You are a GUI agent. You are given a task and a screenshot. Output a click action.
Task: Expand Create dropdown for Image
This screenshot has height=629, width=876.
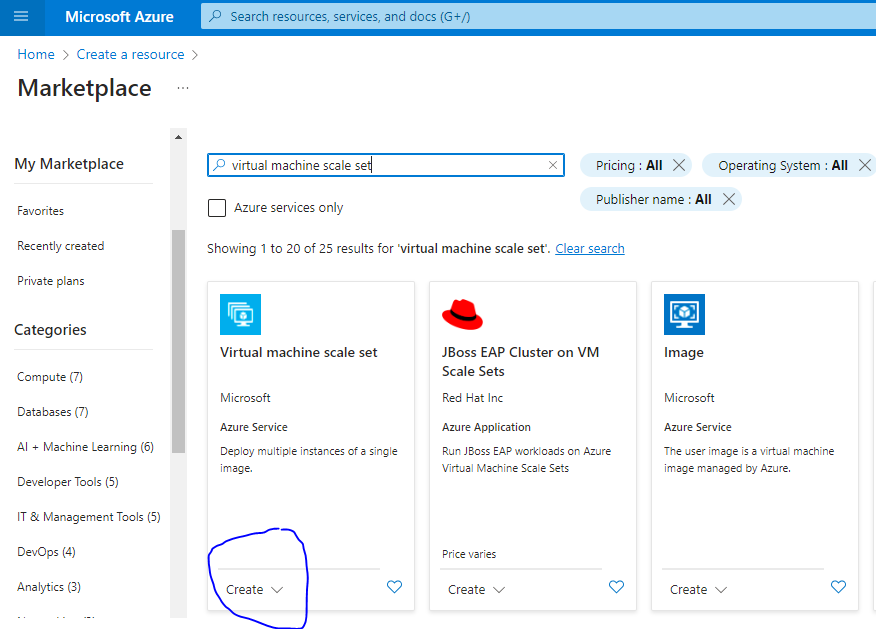coord(699,590)
